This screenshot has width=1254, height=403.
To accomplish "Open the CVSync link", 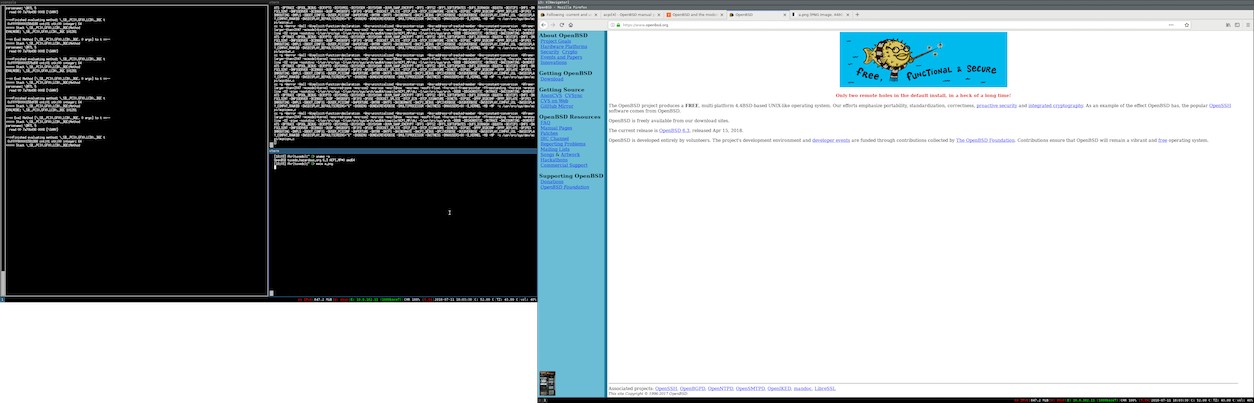I will [x=573, y=96].
